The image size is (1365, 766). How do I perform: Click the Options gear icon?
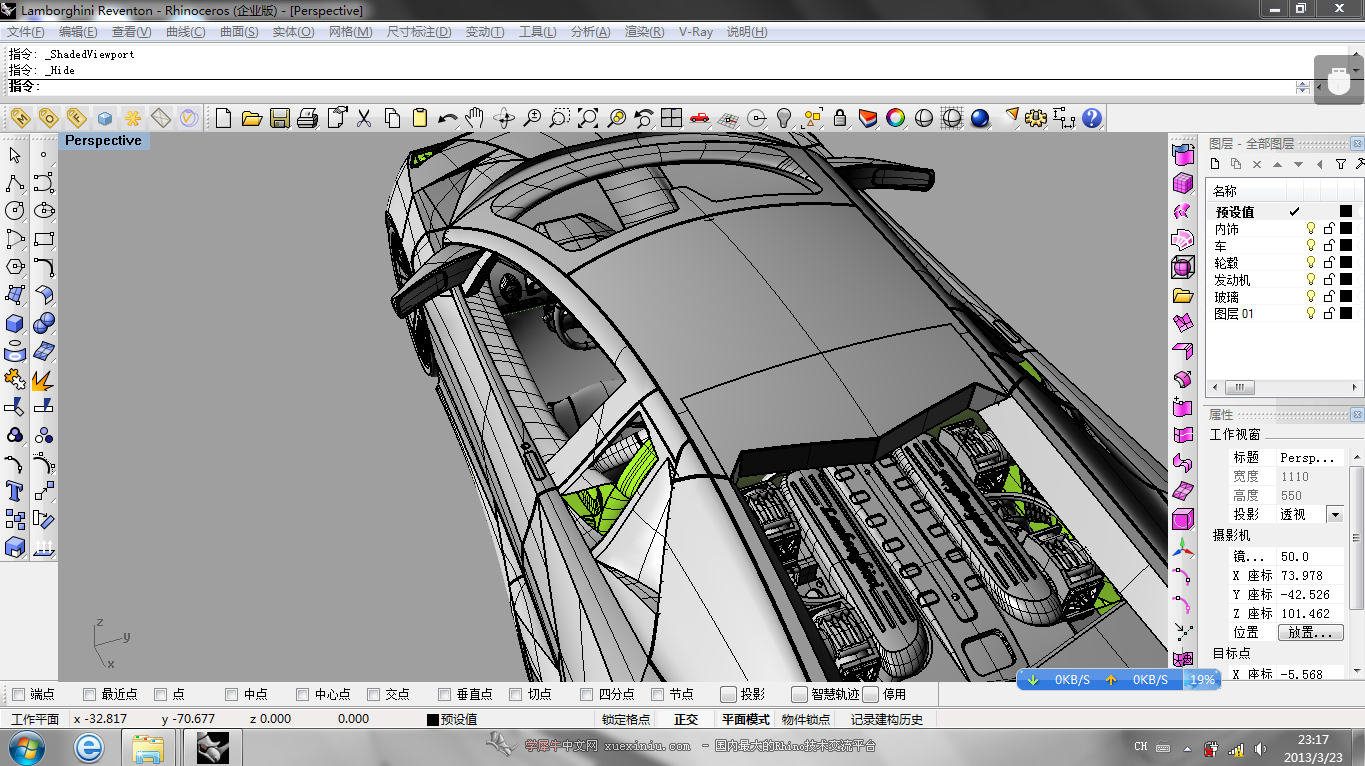pos(1036,118)
